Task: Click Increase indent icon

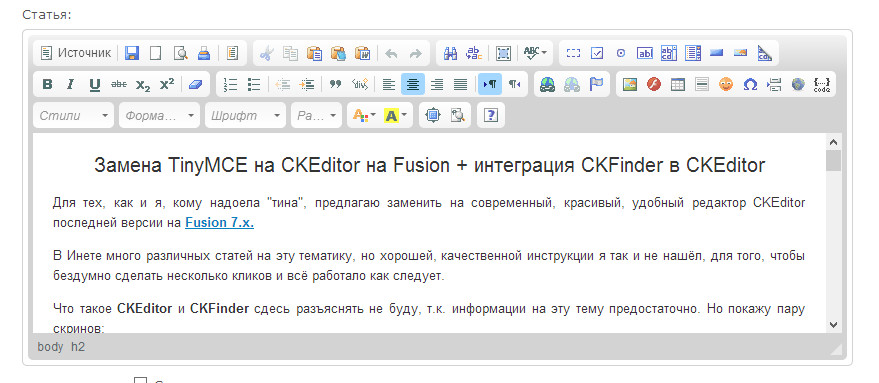Action: tap(307, 84)
